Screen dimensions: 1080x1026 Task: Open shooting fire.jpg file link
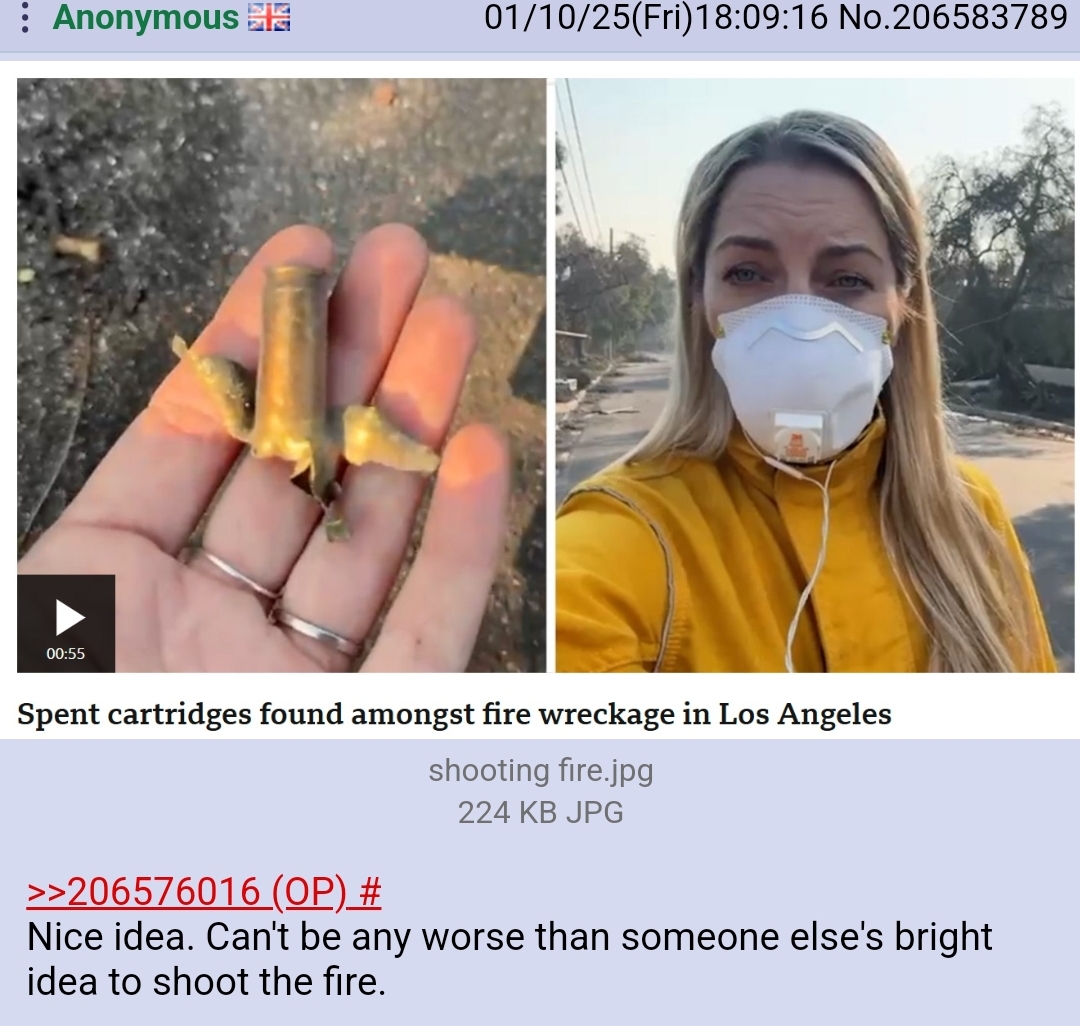pyautogui.click(x=541, y=770)
